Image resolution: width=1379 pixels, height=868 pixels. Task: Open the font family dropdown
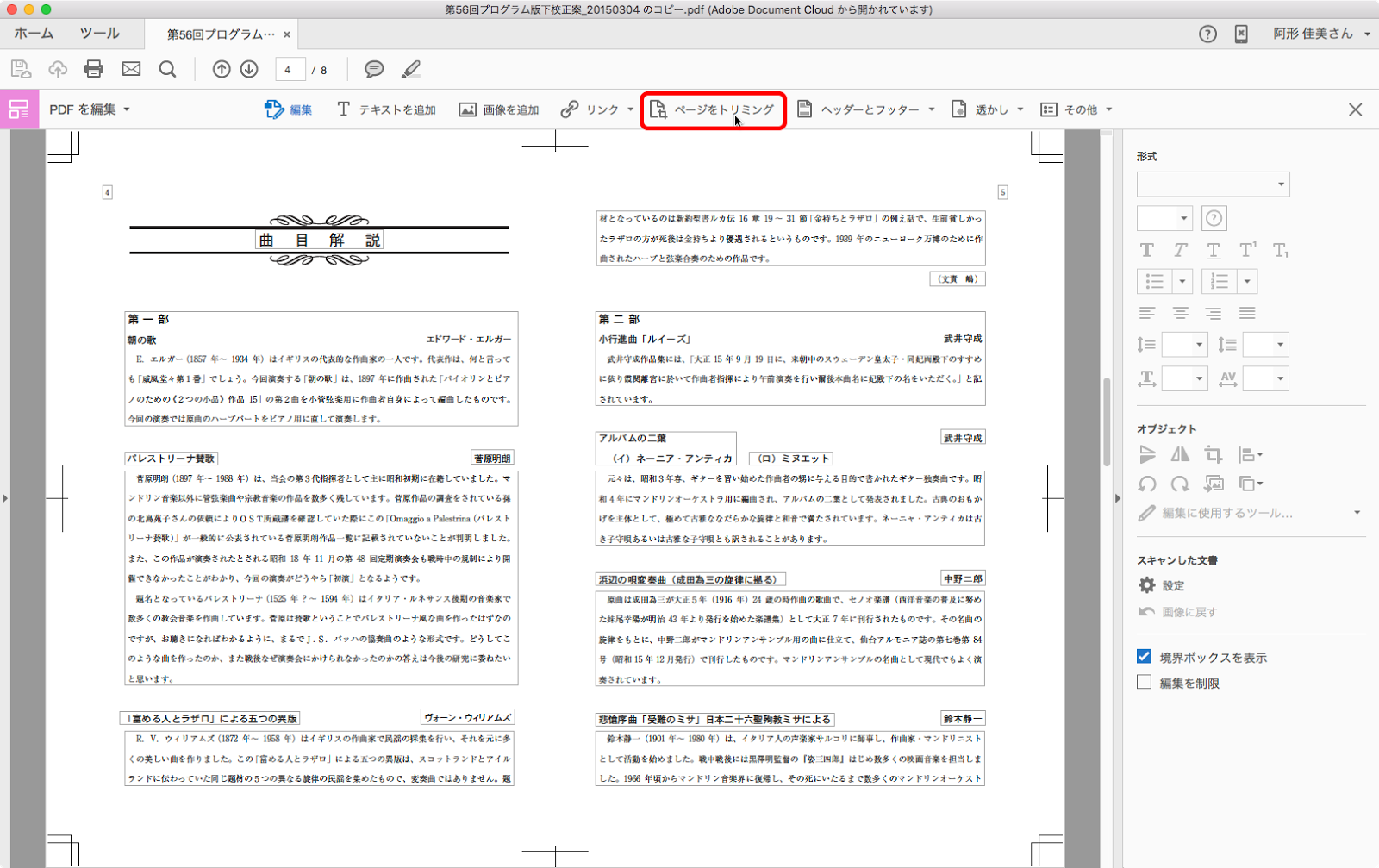(1213, 184)
